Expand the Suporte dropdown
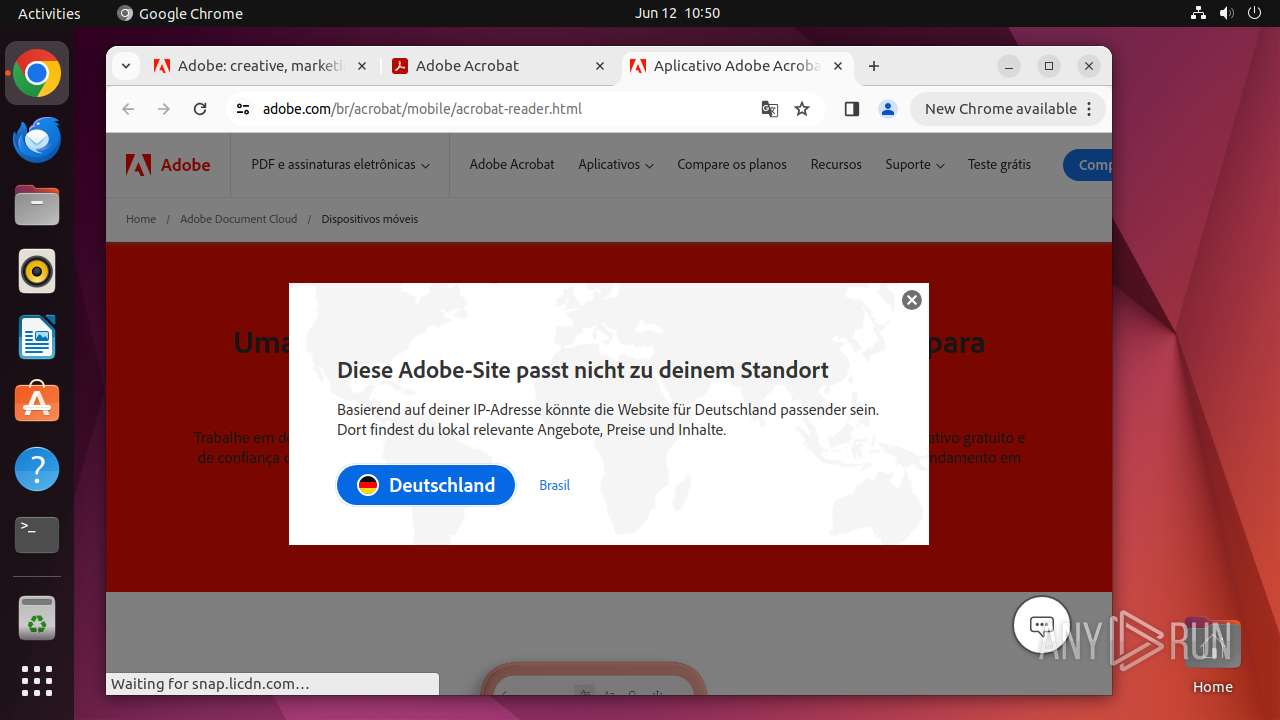Viewport: 1280px width, 720px height. (915, 165)
